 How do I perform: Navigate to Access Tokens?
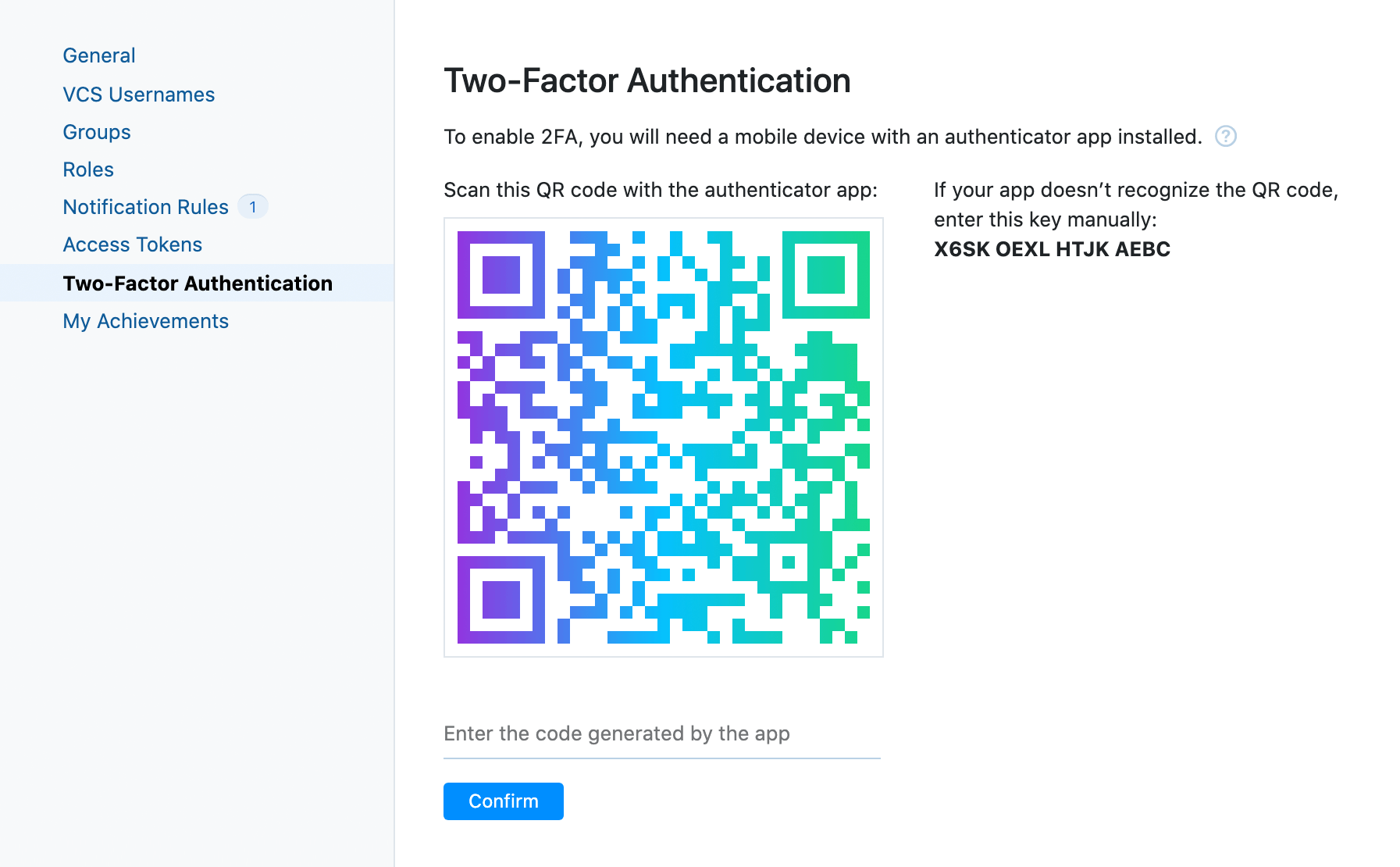(x=133, y=244)
